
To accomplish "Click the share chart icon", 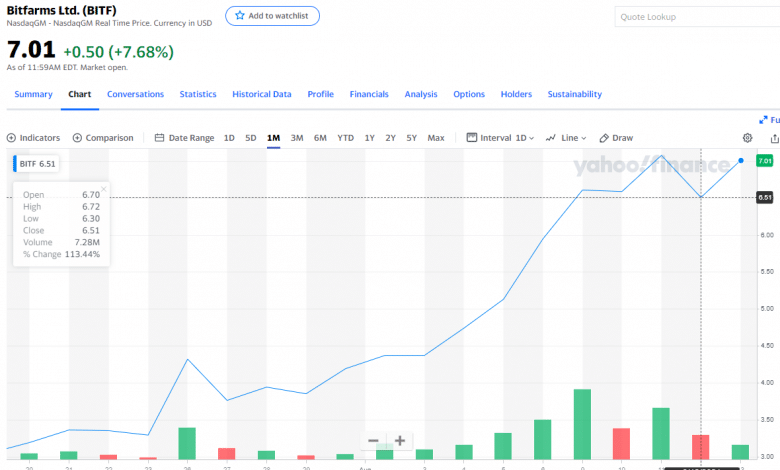I will point(775,138).
